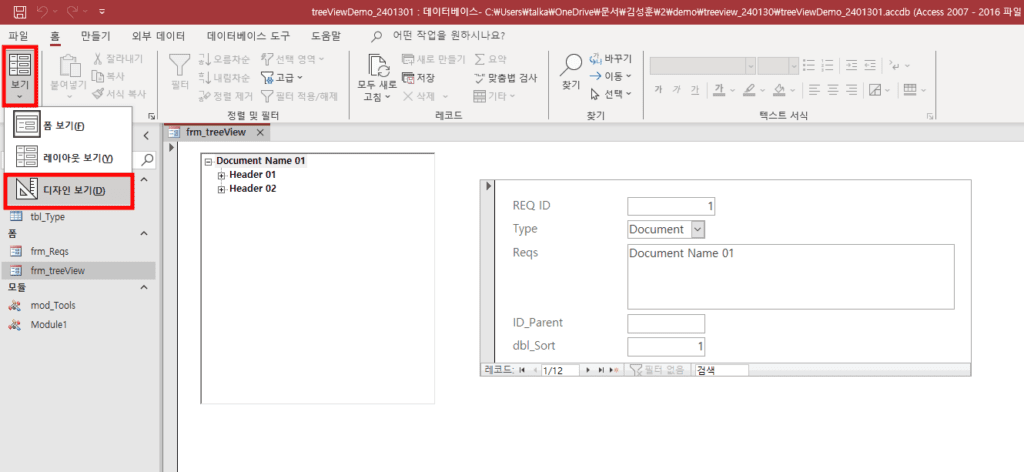Click the numbered list icon

(x=827, y=65)
